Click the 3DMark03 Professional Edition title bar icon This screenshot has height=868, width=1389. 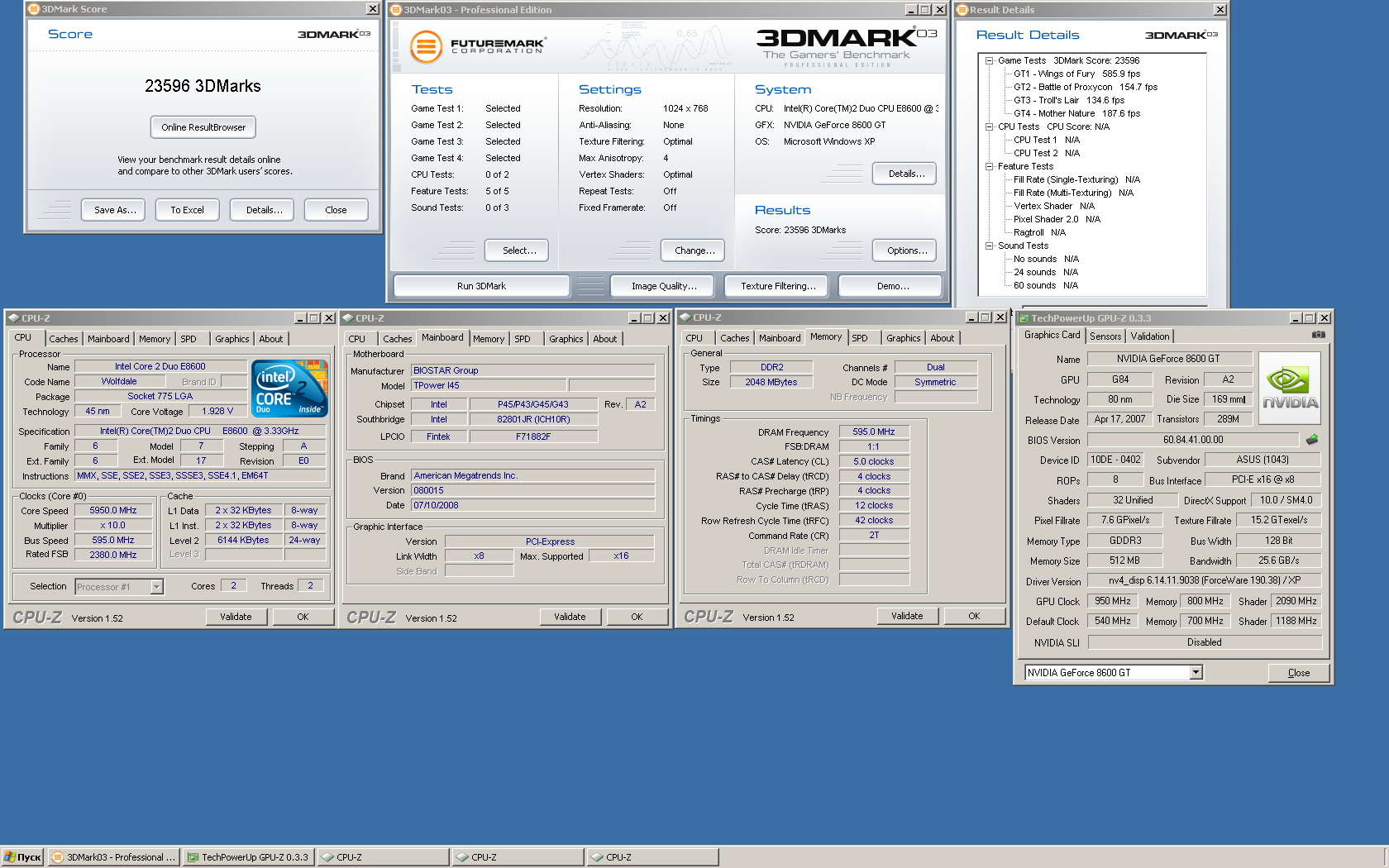pos(396,10)
